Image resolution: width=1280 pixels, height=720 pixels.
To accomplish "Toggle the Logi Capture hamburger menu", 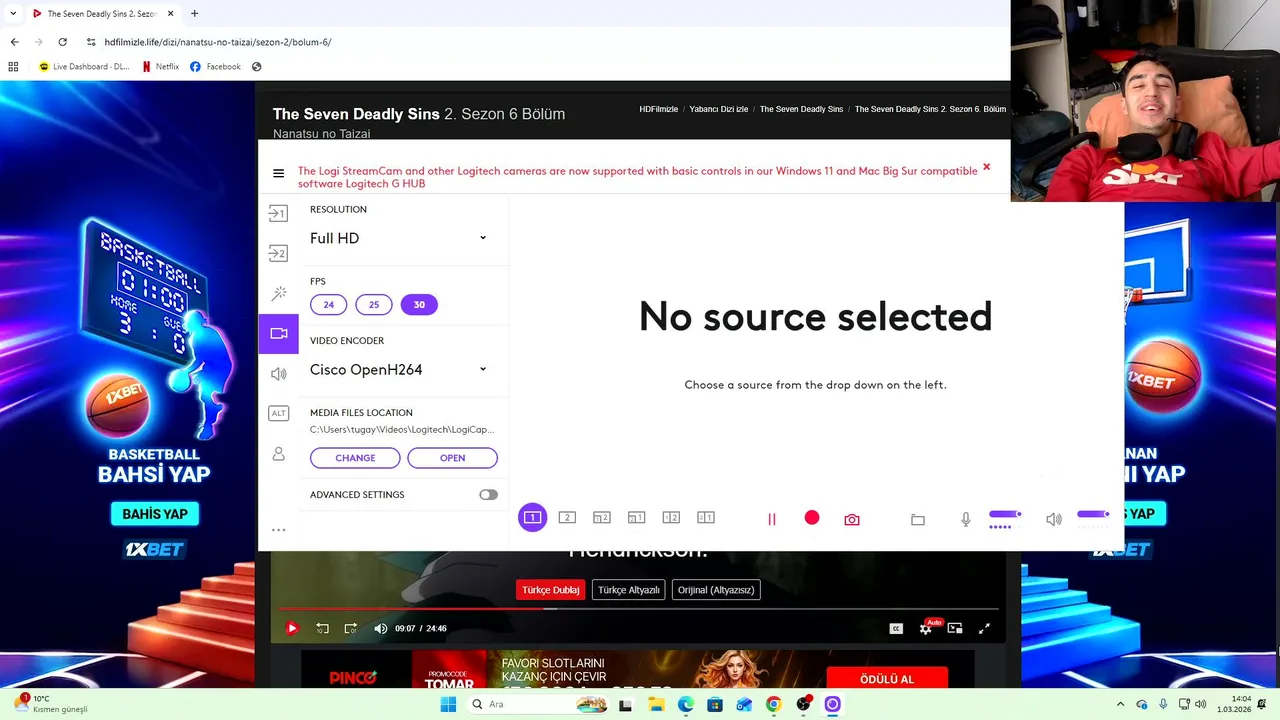I will point(278,173).
